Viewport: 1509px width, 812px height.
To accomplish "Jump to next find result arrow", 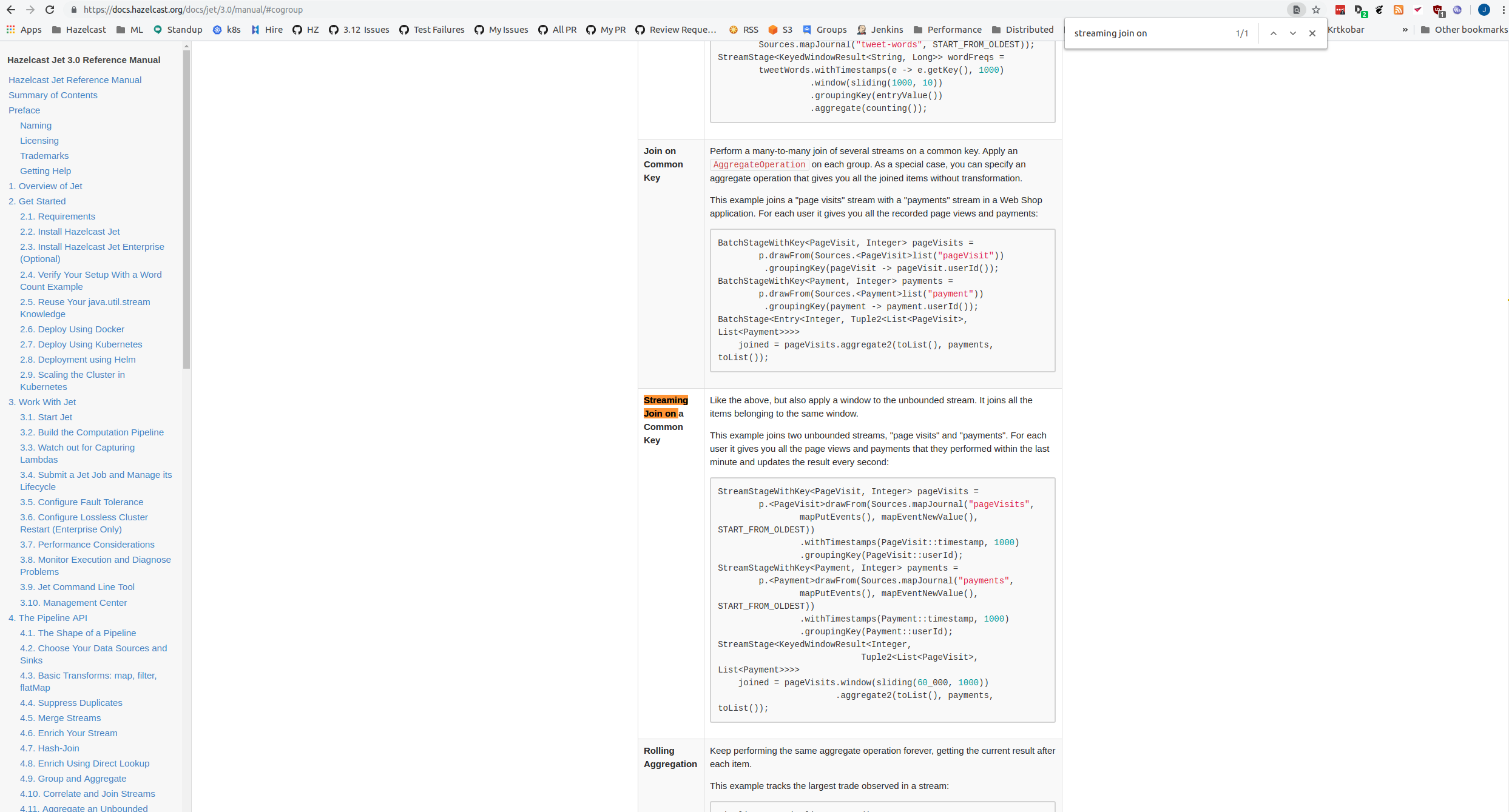I will [x=1293, y=33].
